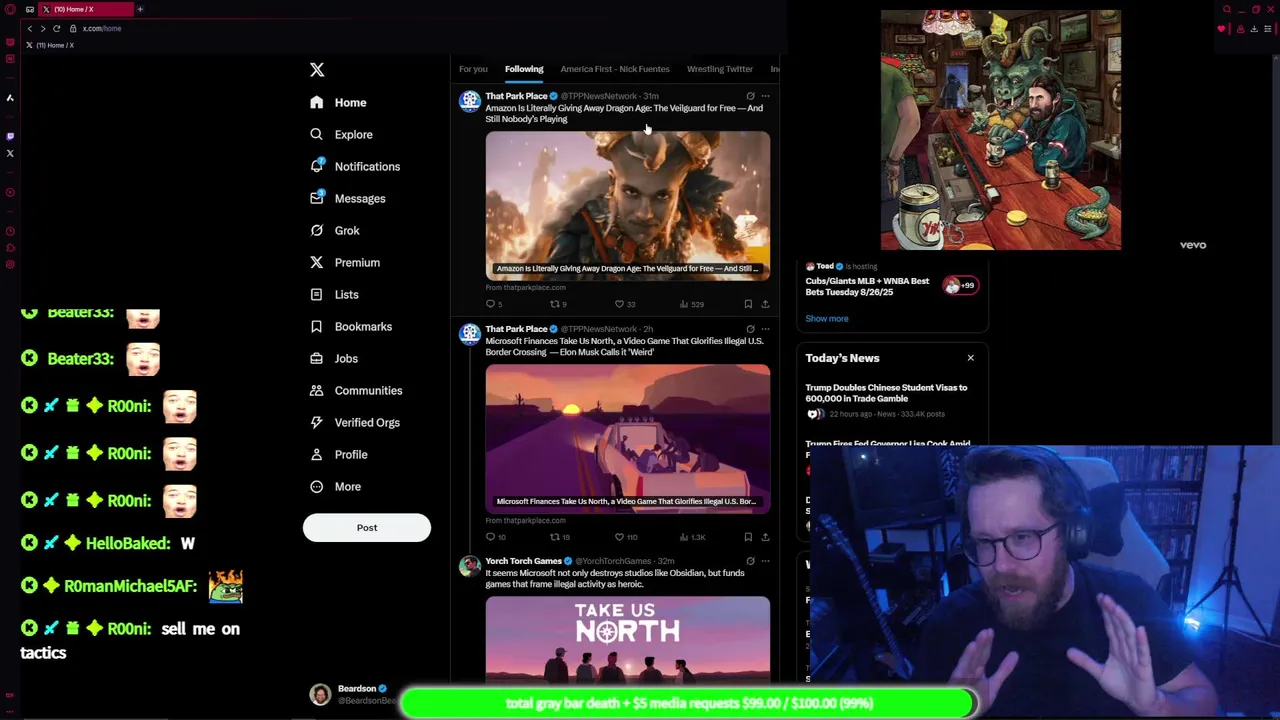Viewport: 1280px width, 720px height.
Task: Click Grok icon on Yorch Torch Games post
Action: pos(750,561)
